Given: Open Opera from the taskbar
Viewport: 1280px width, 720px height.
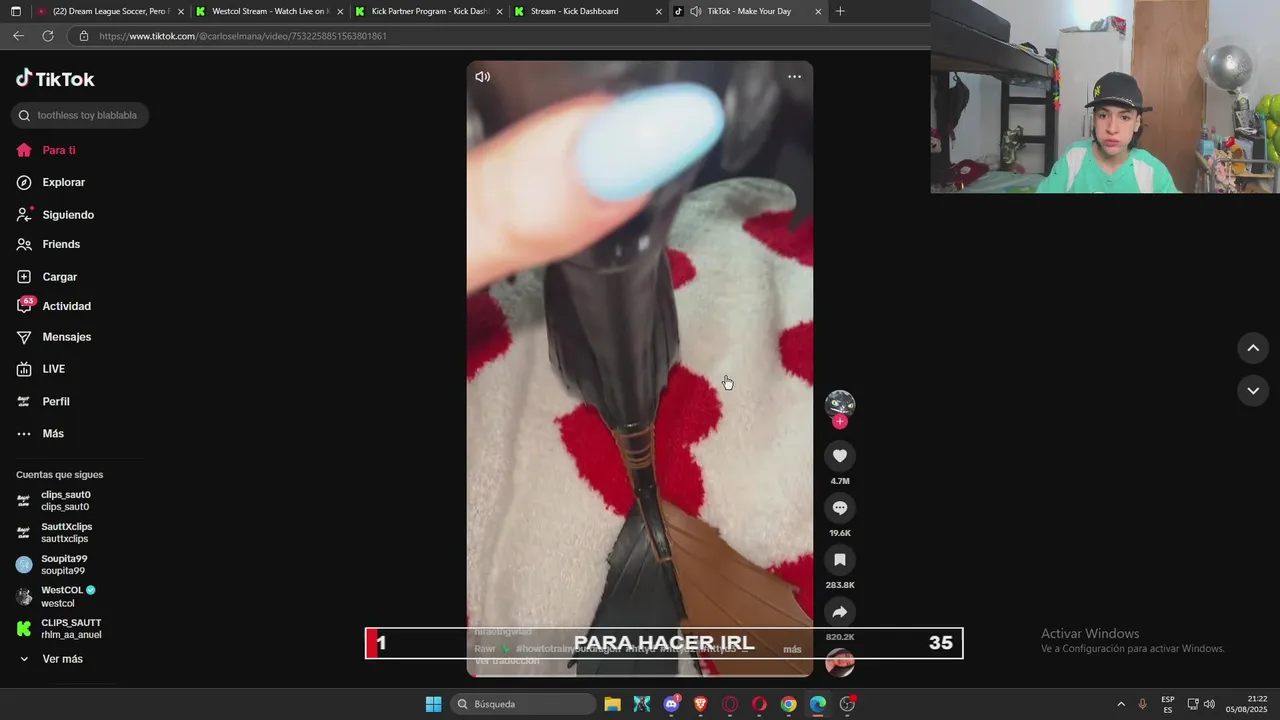Looking at the screenshot, I should [759, 704].
